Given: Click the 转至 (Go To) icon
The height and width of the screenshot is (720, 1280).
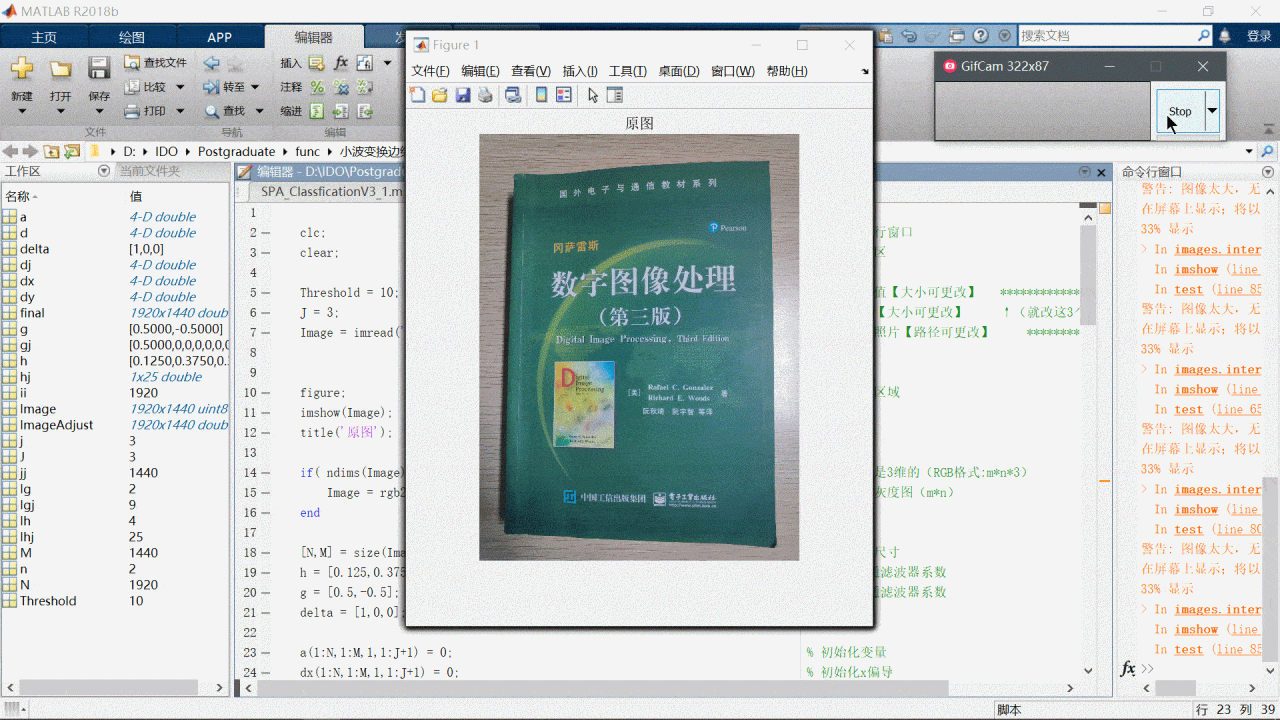Looking at the screenshot, I should [212, 87].
